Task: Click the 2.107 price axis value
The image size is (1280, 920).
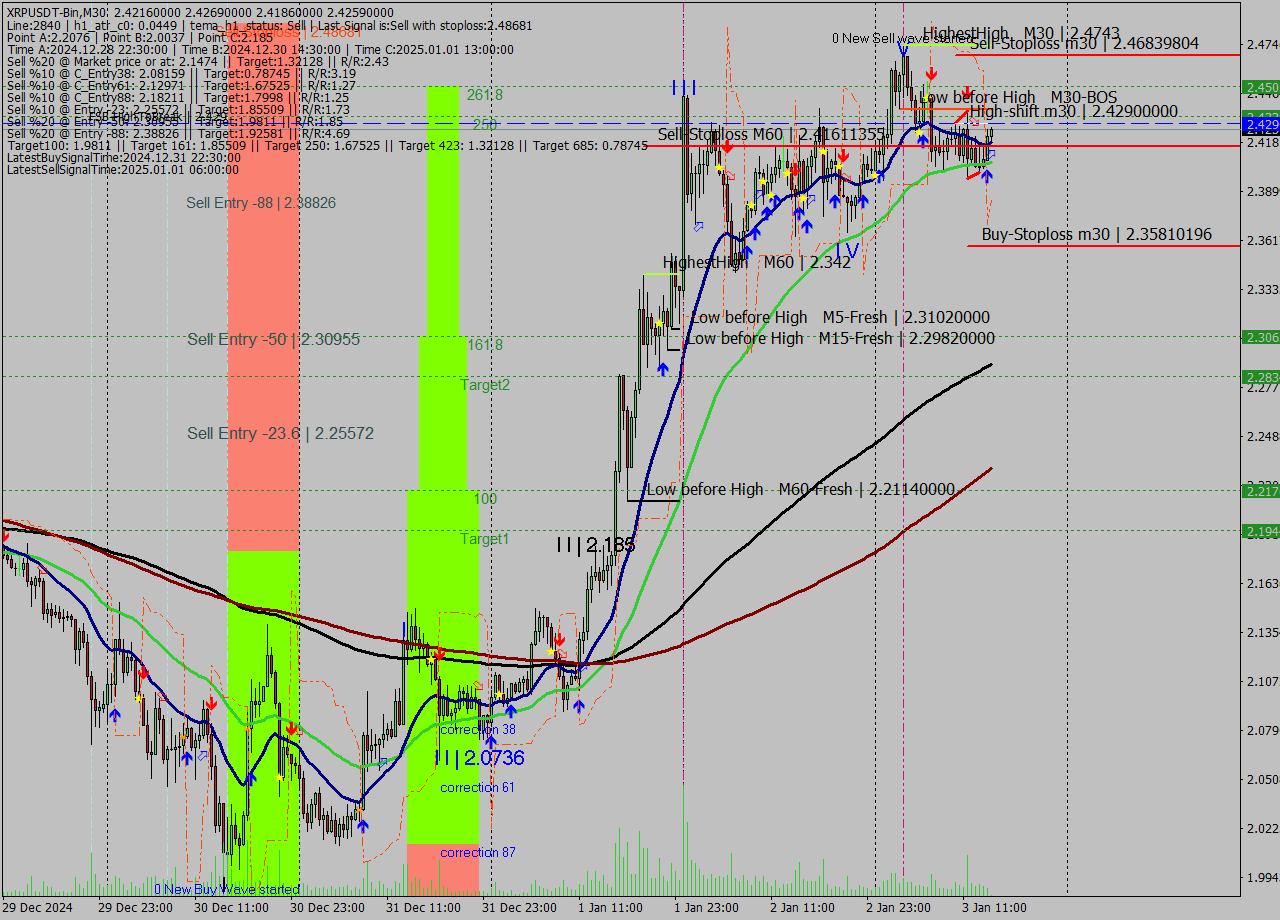Action: (x=1262, y=682)
